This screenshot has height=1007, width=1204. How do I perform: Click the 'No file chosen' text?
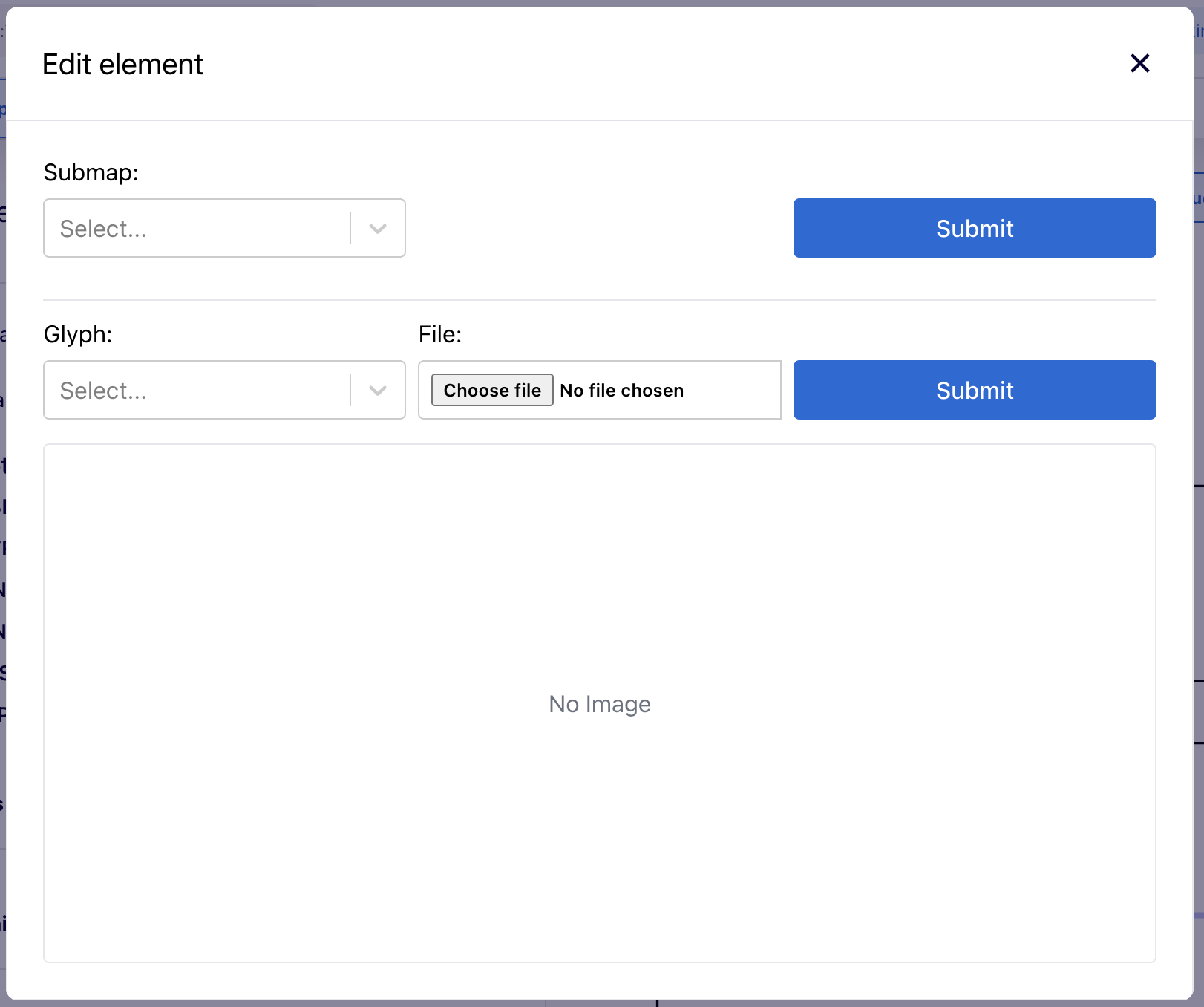coord(621,391)
